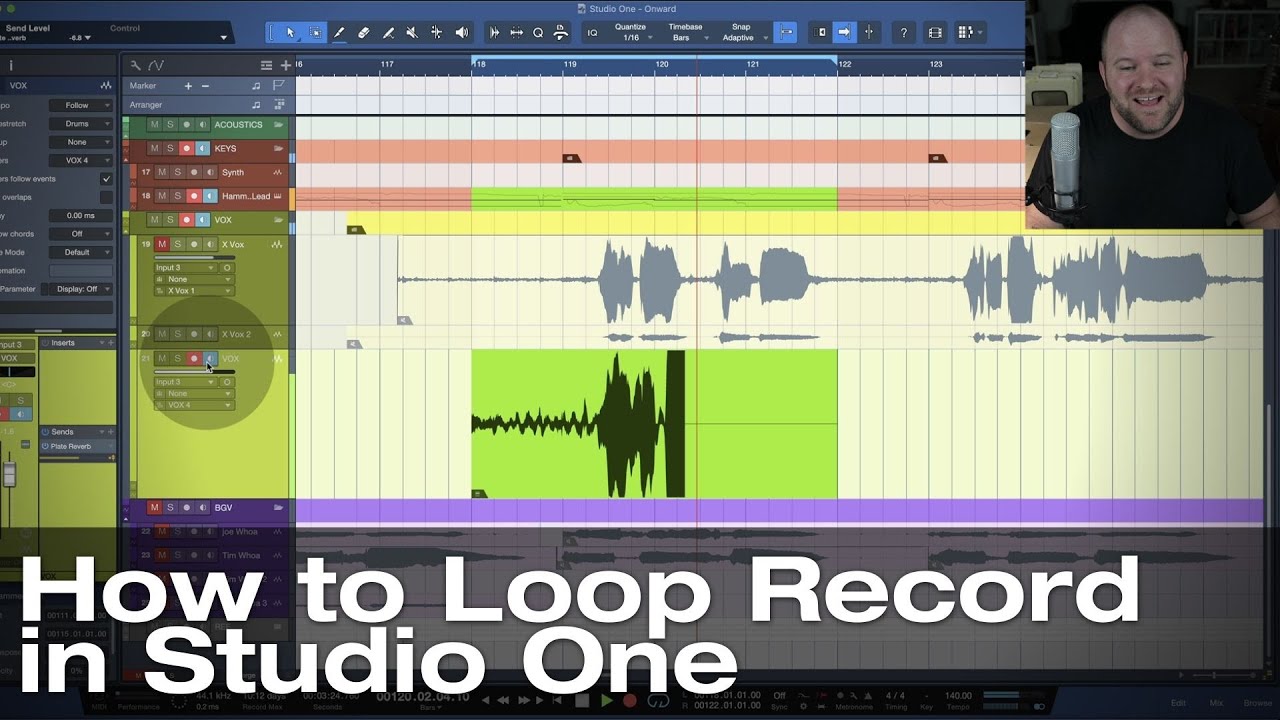Collapse the VOX folder
Screen dimensions: 1280x720
(x=278, y=220)
